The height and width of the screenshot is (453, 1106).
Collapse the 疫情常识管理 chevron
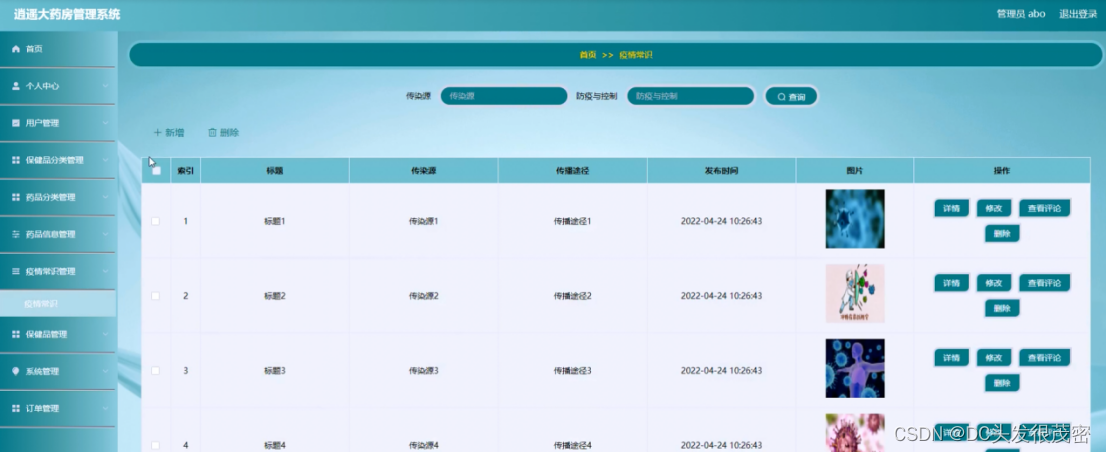pyautogui.click(x=106, y=272)
